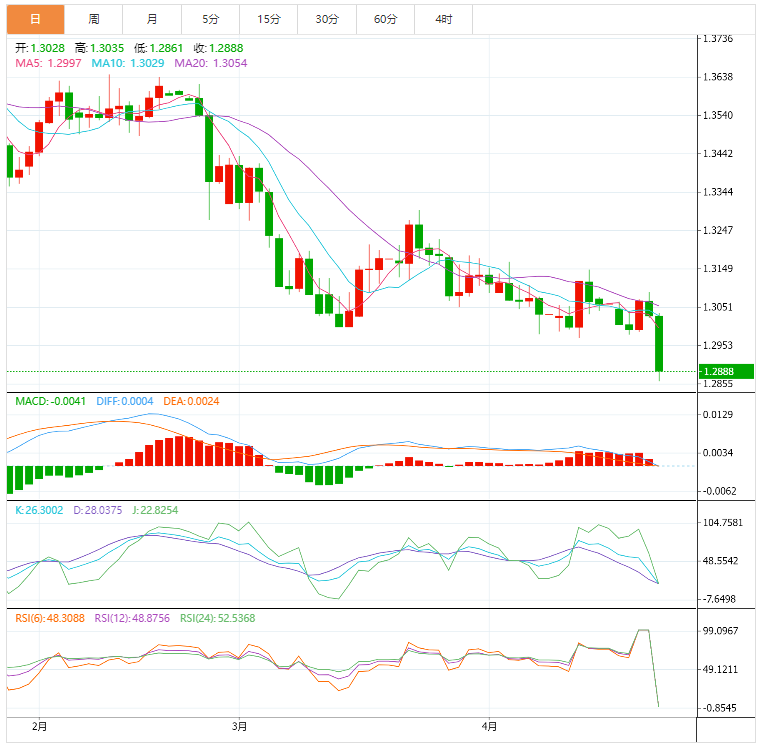Click the J: 22.8254 indicator value
Screen dimensions: 764x747
pyautogui.click(x=155, y=510)
